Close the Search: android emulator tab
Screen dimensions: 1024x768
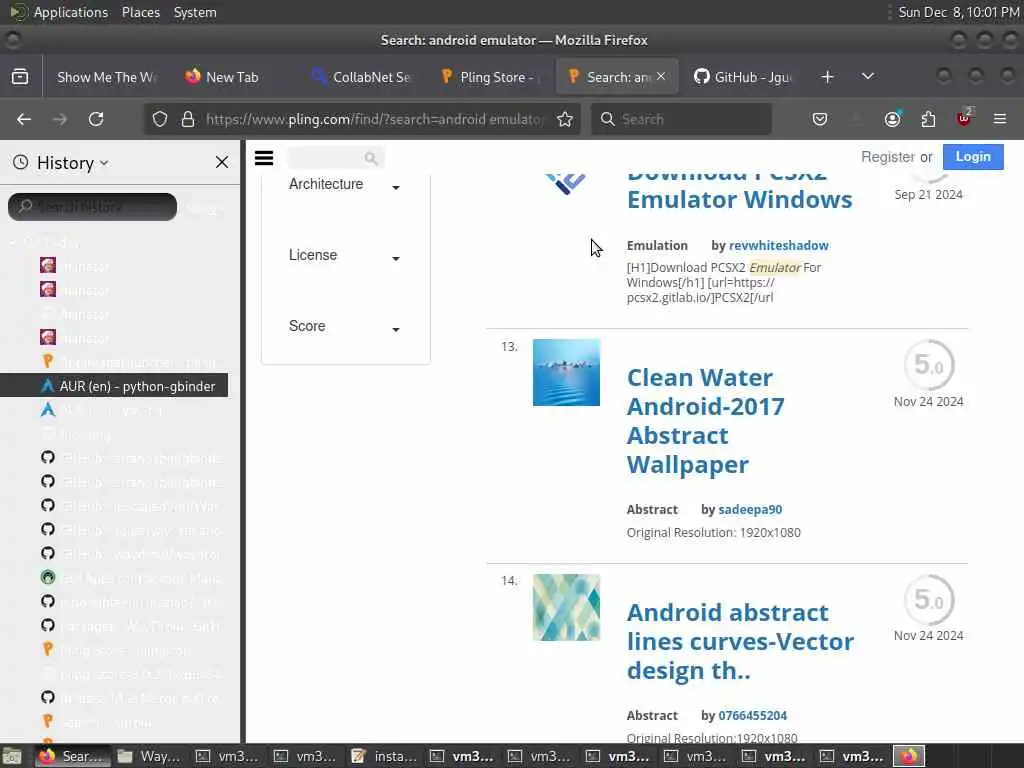661,76
